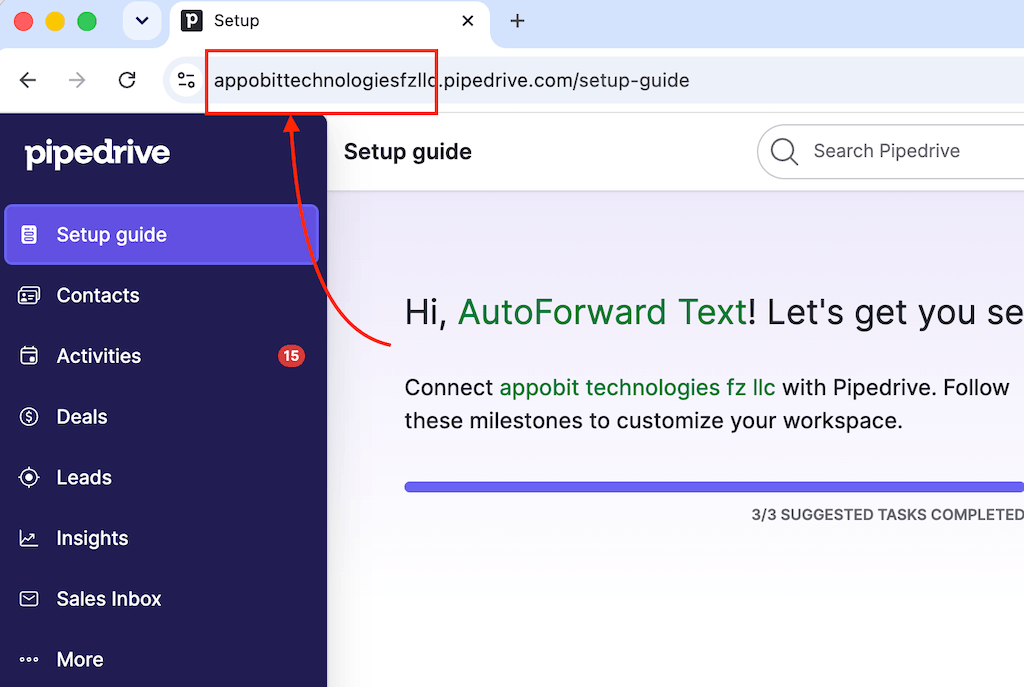Click the Contacts card icon

click(x=29, y=295)
